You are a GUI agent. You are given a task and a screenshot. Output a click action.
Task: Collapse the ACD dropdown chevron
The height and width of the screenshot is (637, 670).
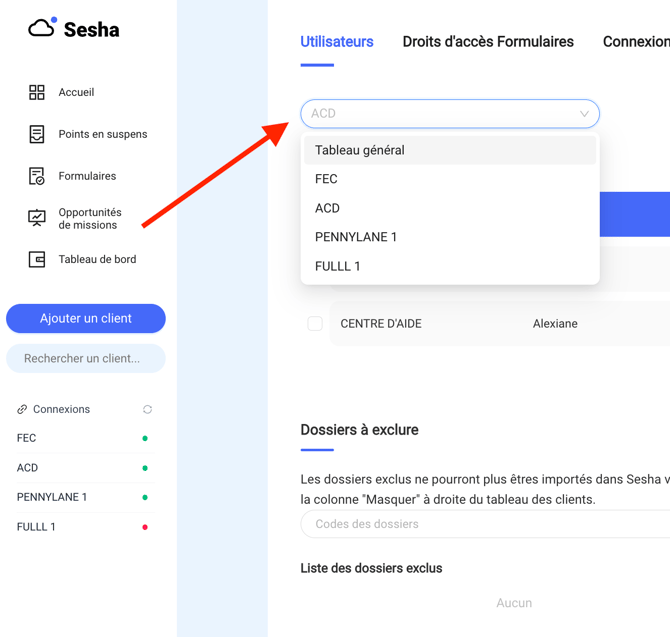[584, 114]
